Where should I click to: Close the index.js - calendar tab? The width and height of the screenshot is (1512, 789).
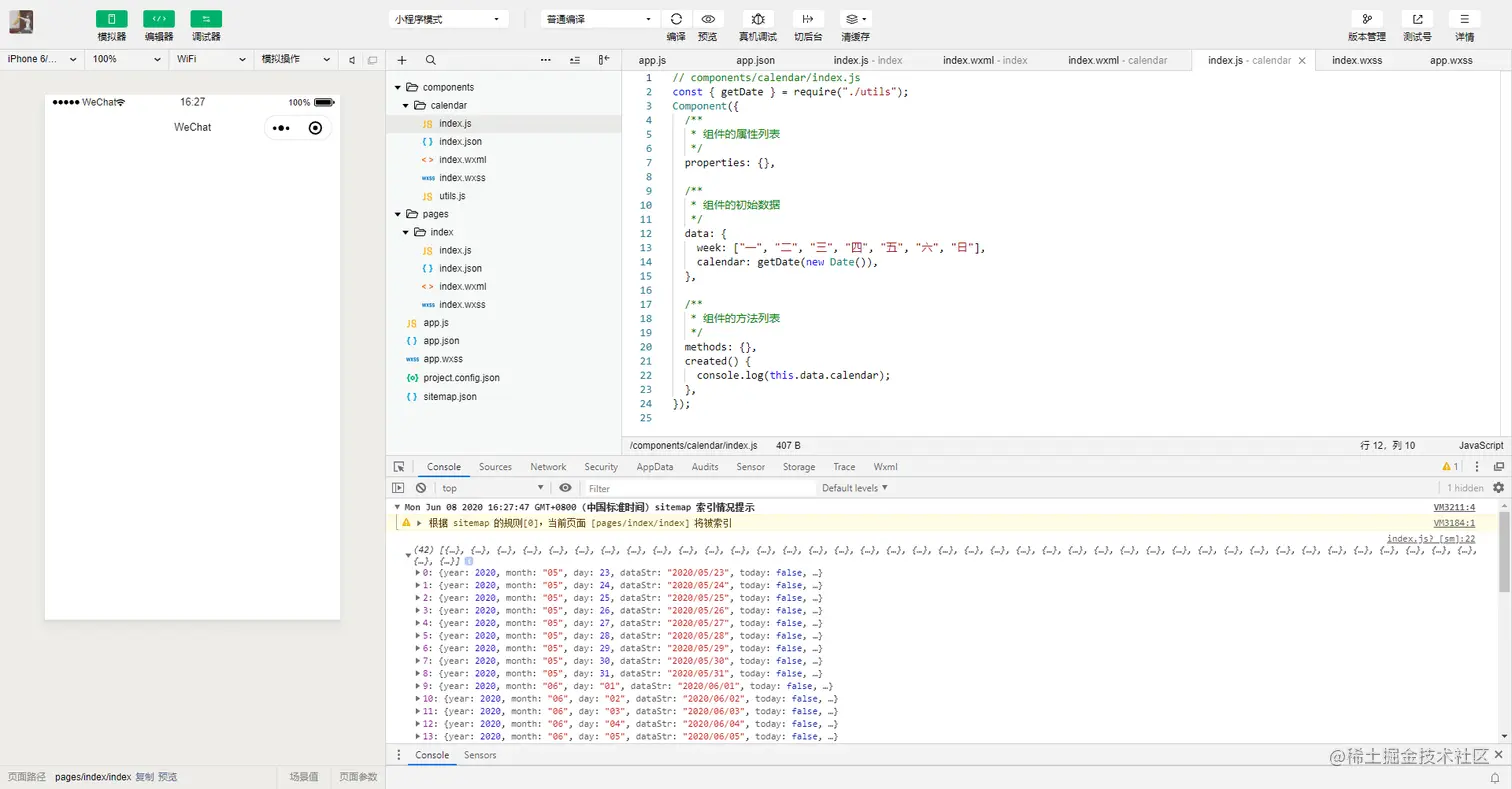pyautogui.click(x=1302, y=60)
